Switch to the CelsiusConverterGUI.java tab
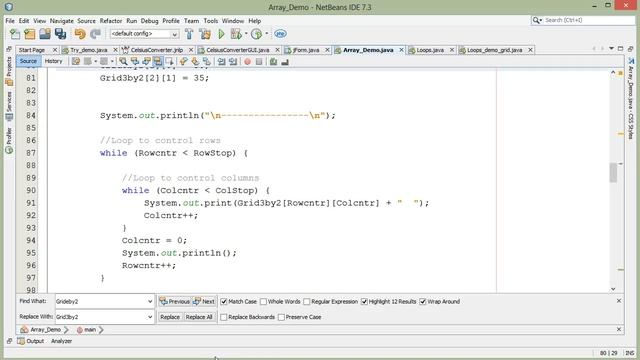Screen dimensions: 640x360 238,50
